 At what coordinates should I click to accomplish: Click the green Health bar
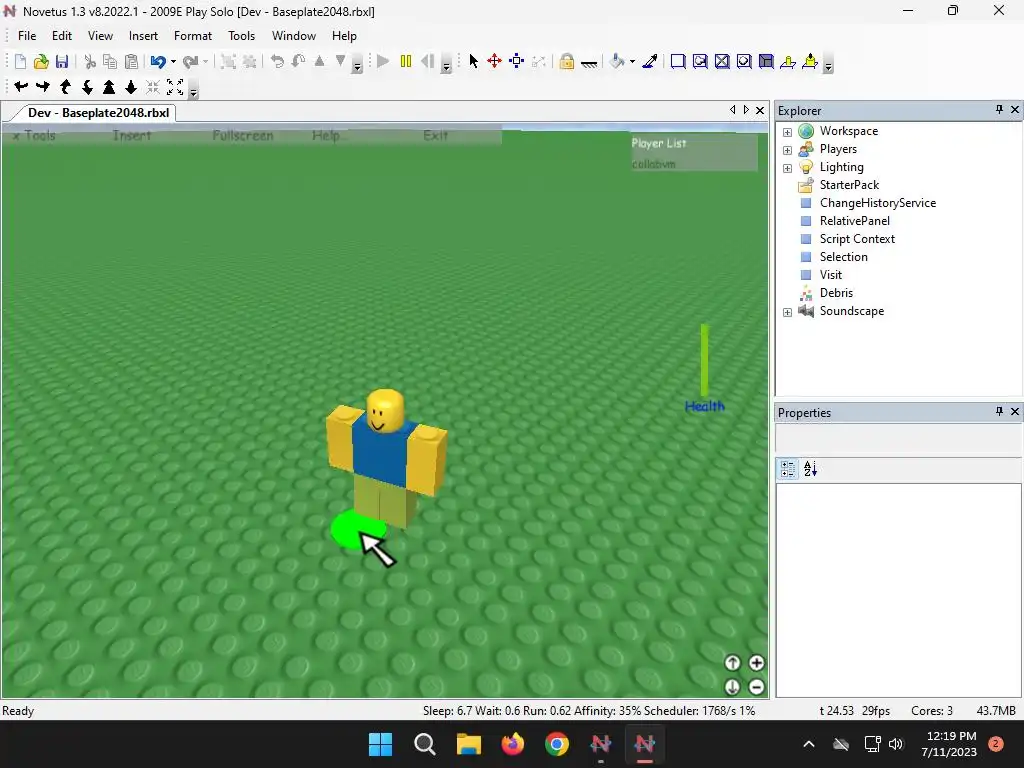pyautogui.click(x=705, y=360)
